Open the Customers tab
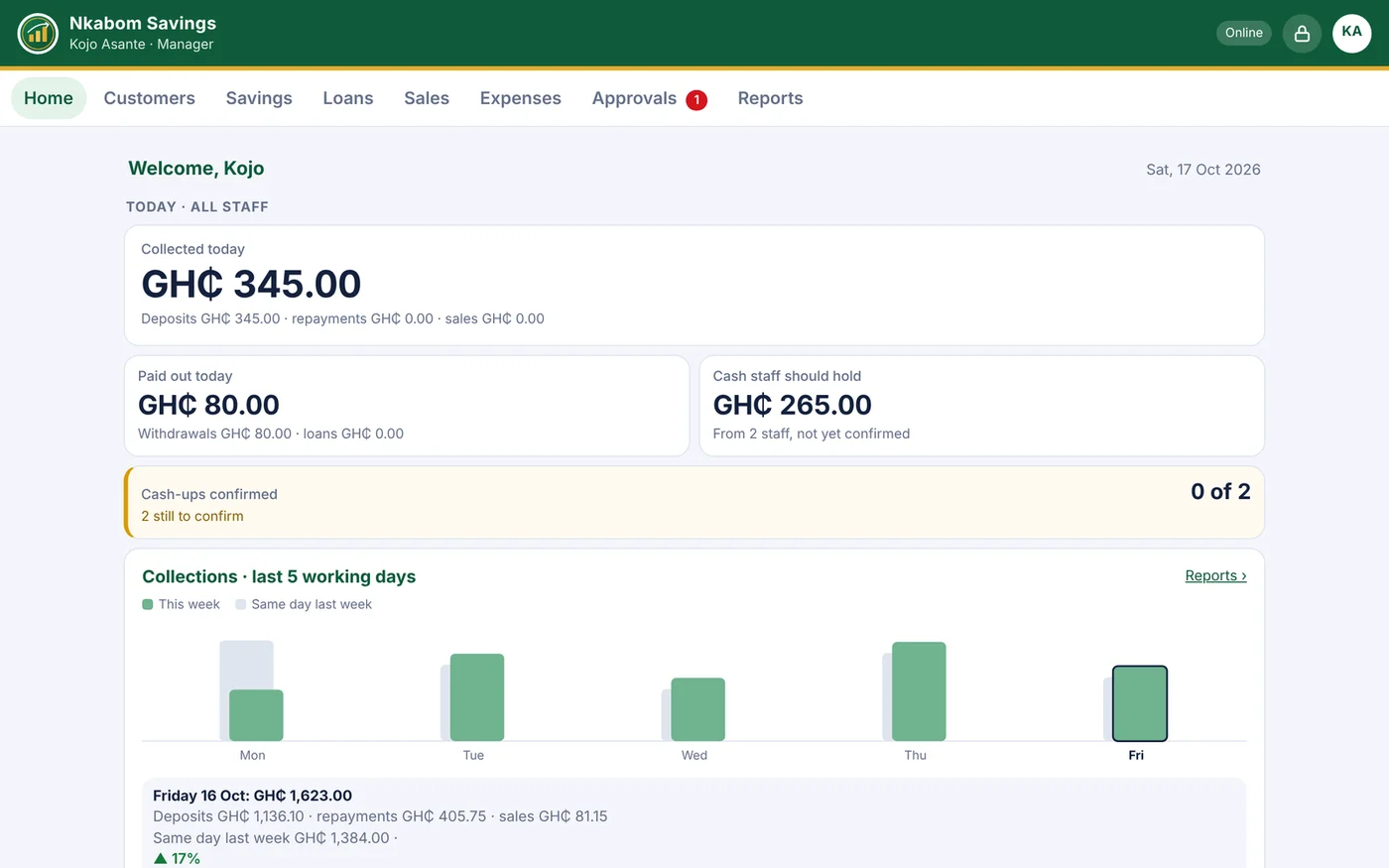Screen dimensions: 1389x868 (x=150, y=98)
